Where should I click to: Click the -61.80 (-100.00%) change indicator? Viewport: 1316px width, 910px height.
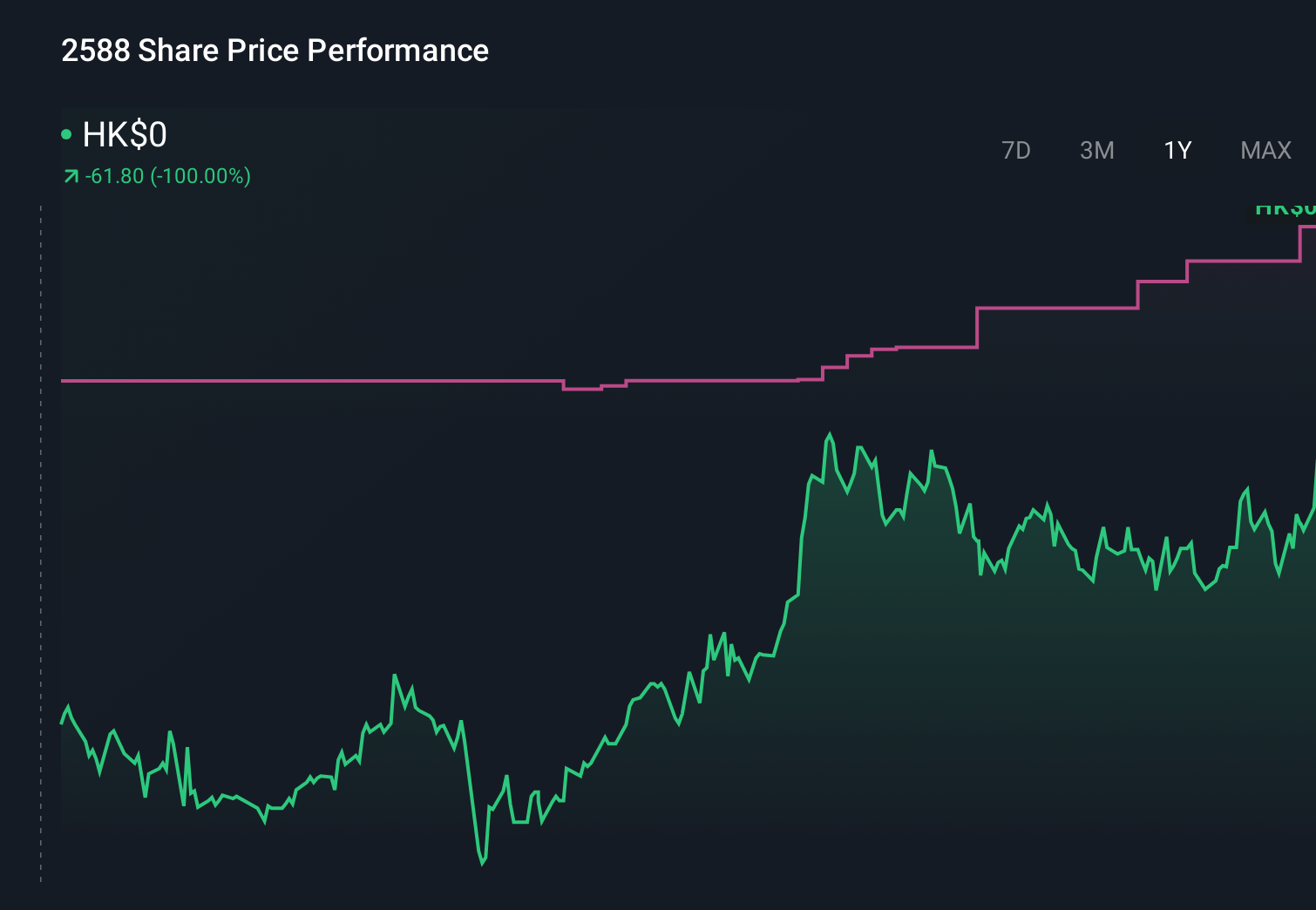point(167,175)
